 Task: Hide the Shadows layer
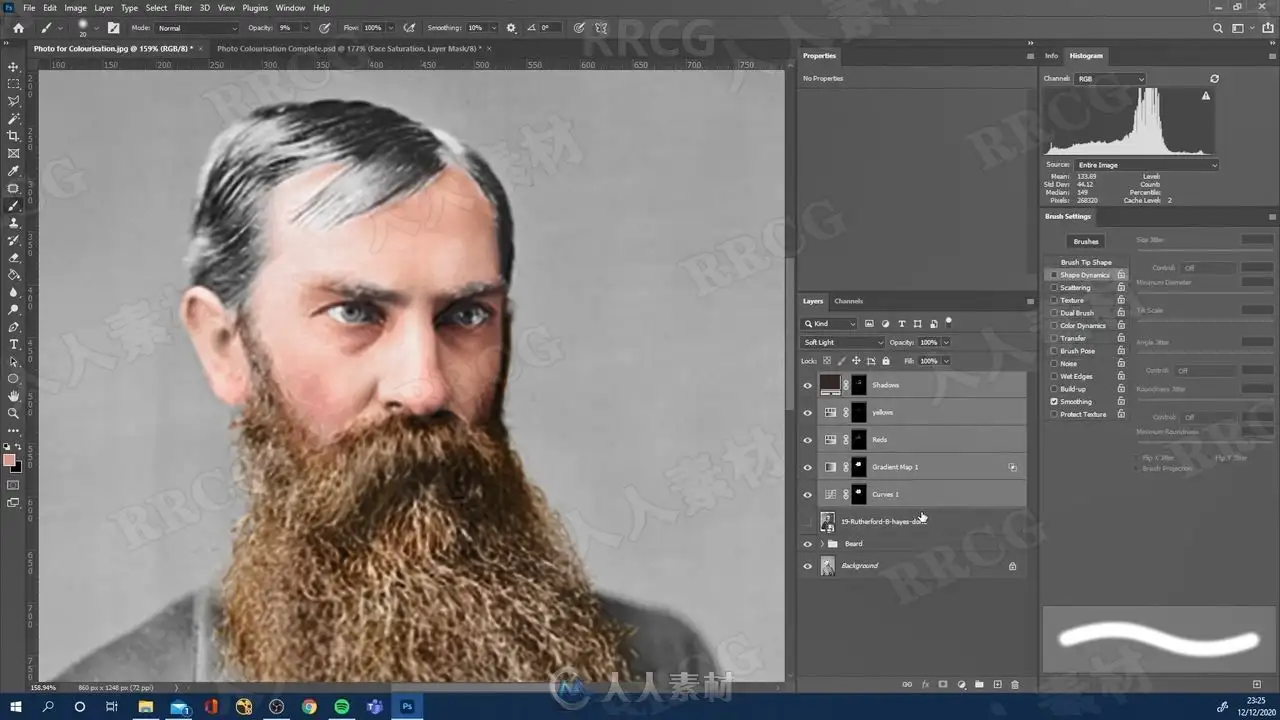click(x=808, y=385)
